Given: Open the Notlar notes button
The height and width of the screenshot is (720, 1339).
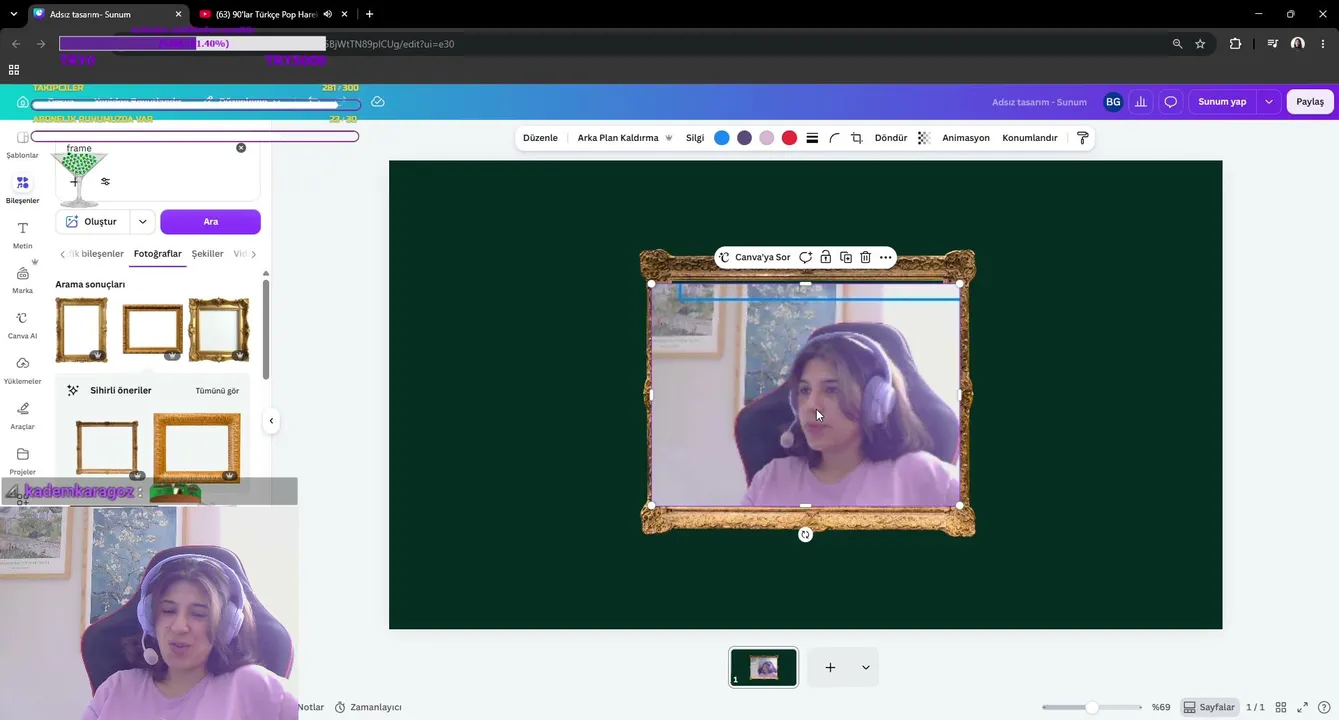Looking at the screenshot, I should 311,707.
